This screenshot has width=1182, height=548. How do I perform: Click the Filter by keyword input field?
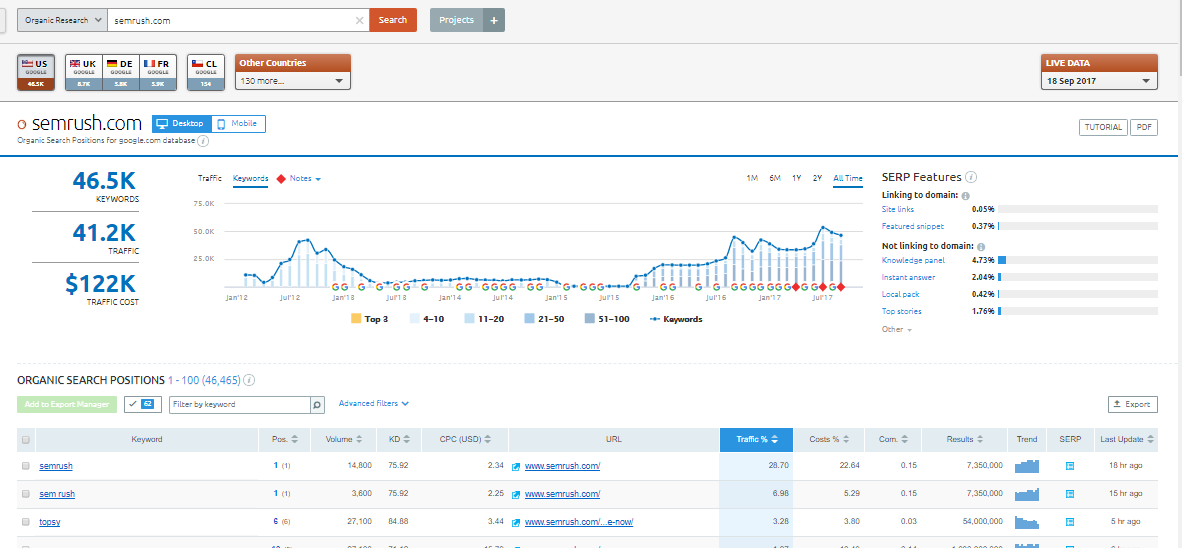[x=240, y=405]
